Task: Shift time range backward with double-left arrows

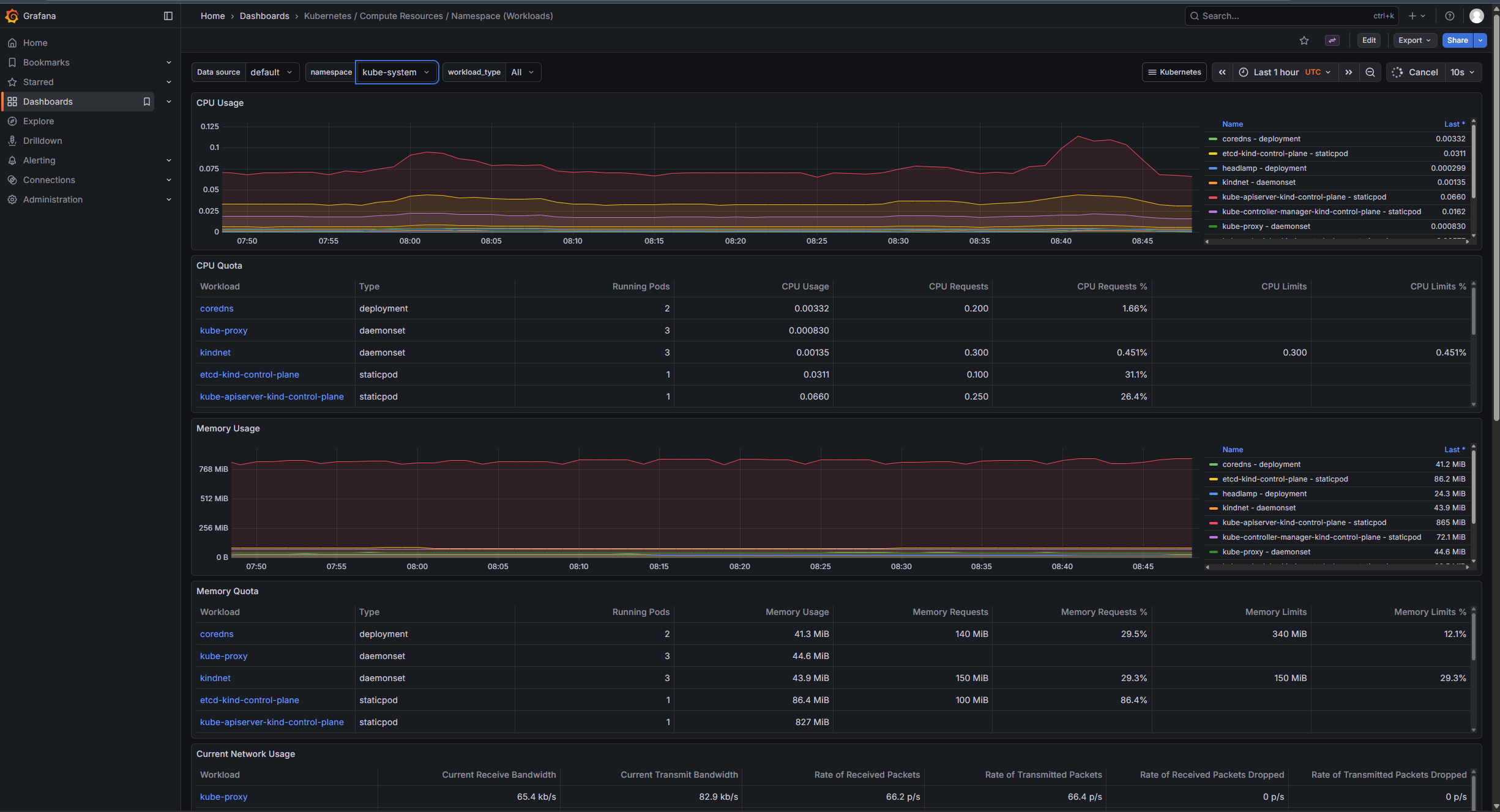Action: [x=1222, y=72]
